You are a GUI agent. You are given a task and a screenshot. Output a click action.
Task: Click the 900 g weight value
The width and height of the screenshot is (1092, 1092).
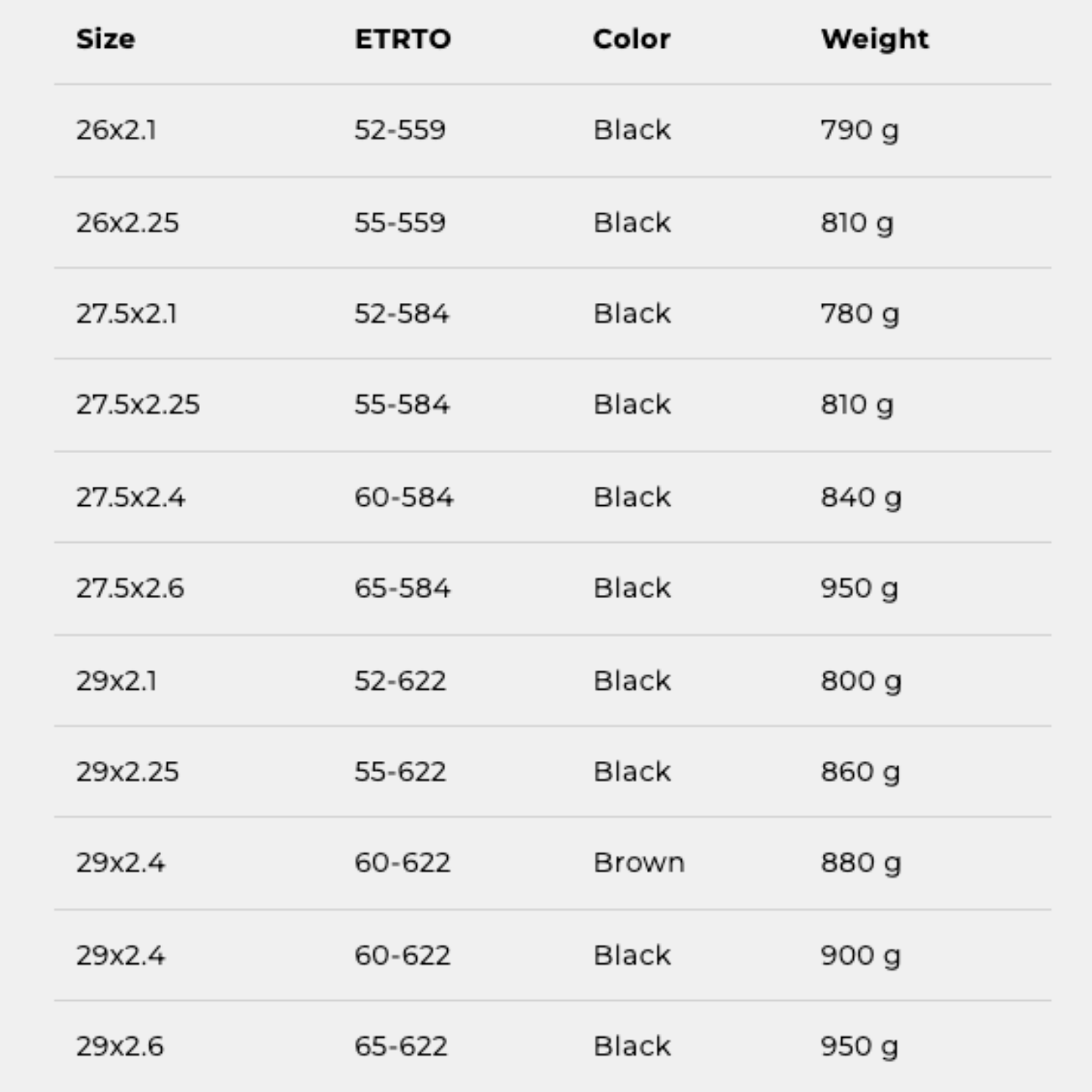click(x=860, y=955)
